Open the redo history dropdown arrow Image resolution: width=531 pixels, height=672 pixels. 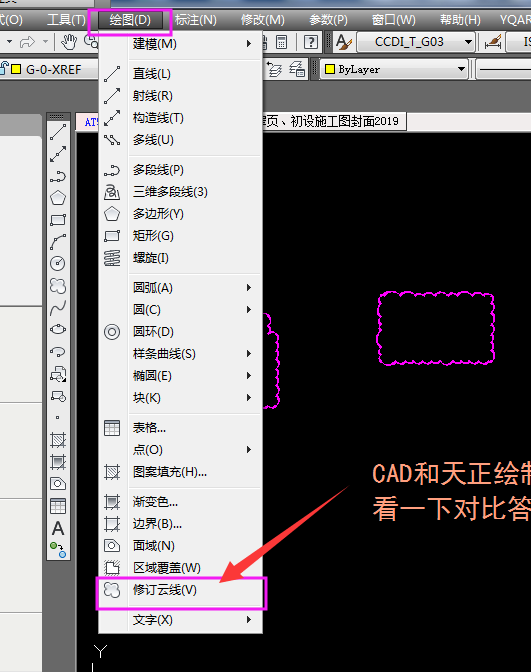[x=45, y=42]
